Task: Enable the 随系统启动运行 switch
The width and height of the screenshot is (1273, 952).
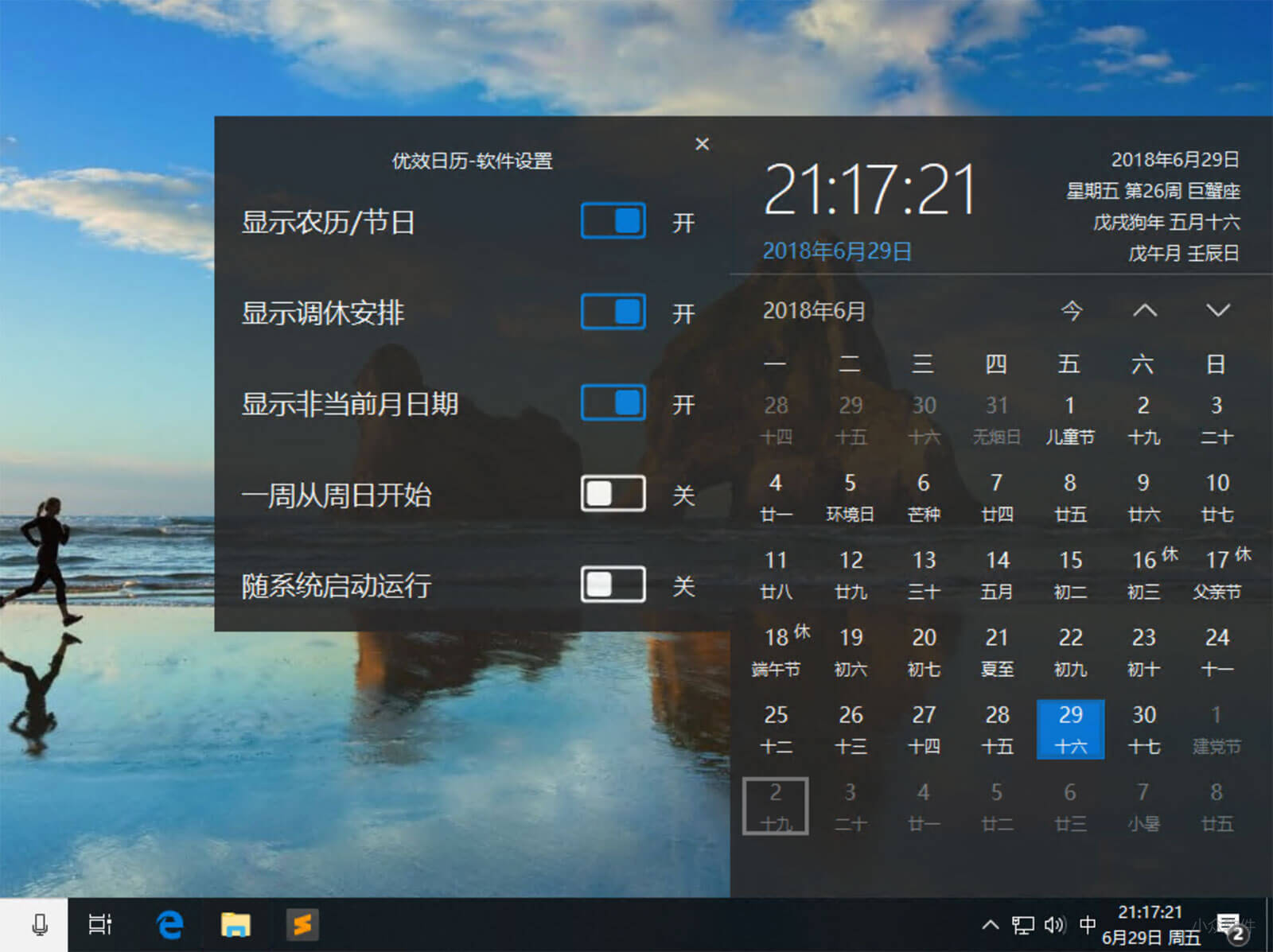Action: click(613, 585)
